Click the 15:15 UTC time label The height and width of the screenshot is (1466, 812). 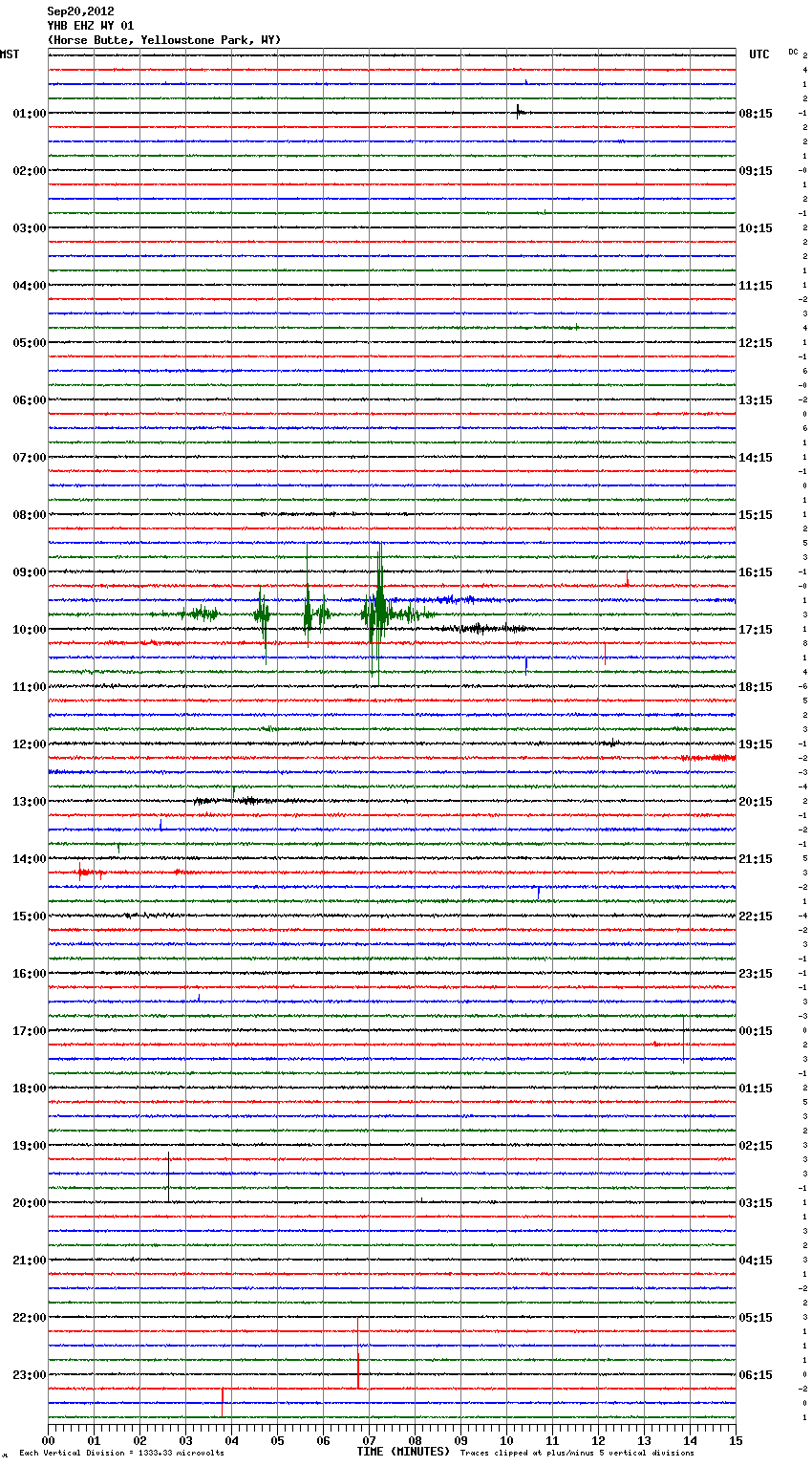756,515
